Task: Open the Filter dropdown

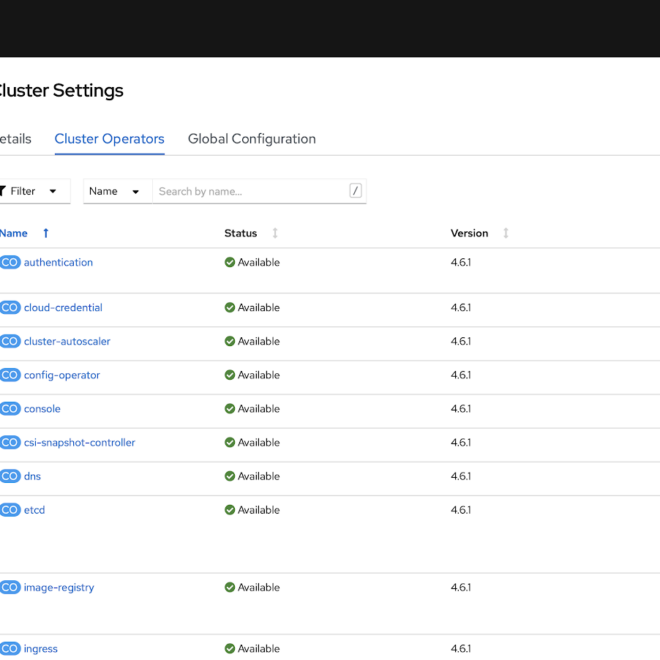Action: pos(33,191)
